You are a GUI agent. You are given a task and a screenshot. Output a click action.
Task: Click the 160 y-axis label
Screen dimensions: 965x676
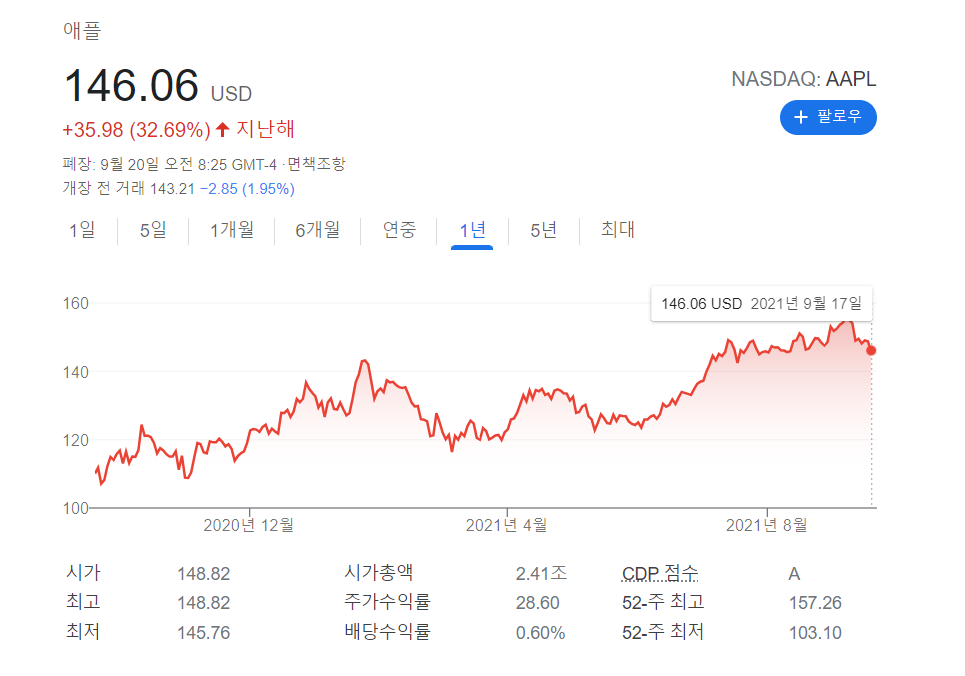[x=76, y=304]
